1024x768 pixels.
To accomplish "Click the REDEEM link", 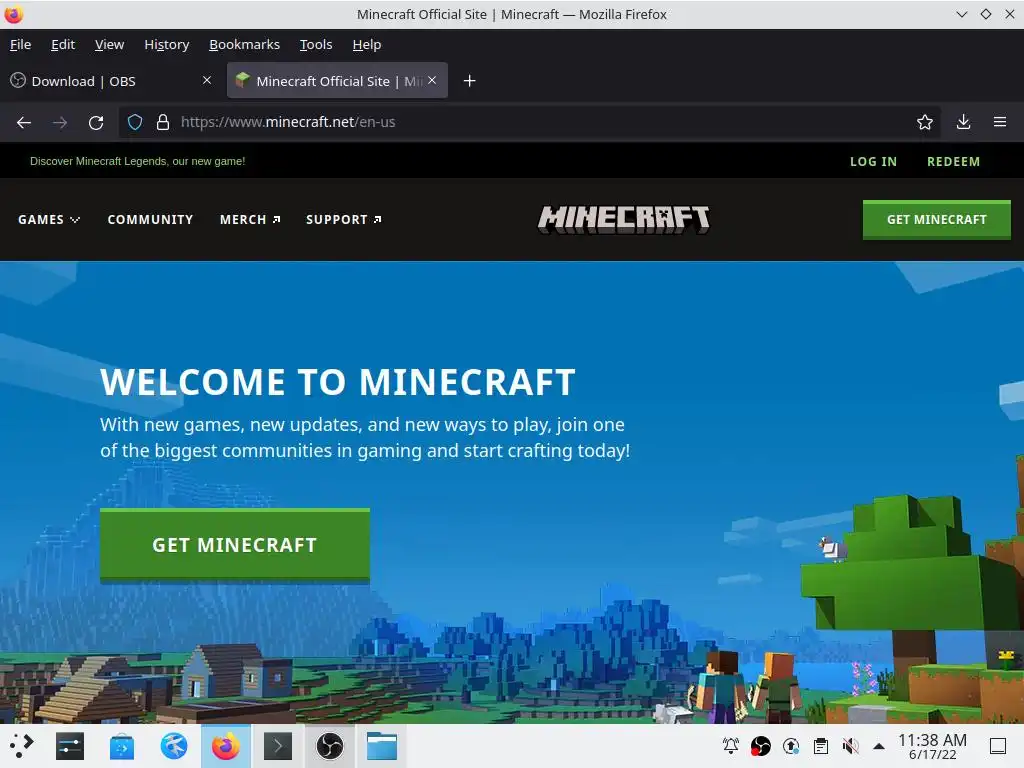I will pyautogui.click(x=953, y=161).
